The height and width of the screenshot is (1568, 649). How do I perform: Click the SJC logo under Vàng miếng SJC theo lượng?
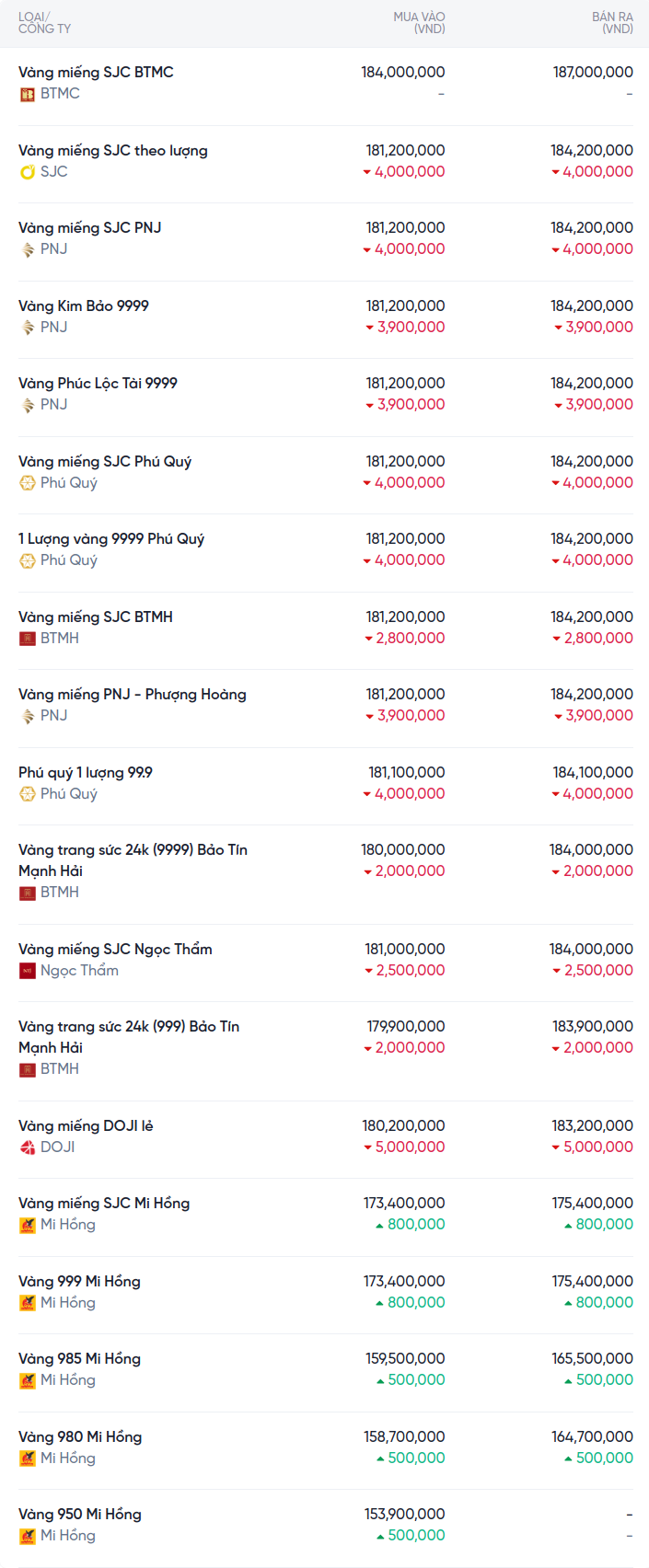[28, 172]
